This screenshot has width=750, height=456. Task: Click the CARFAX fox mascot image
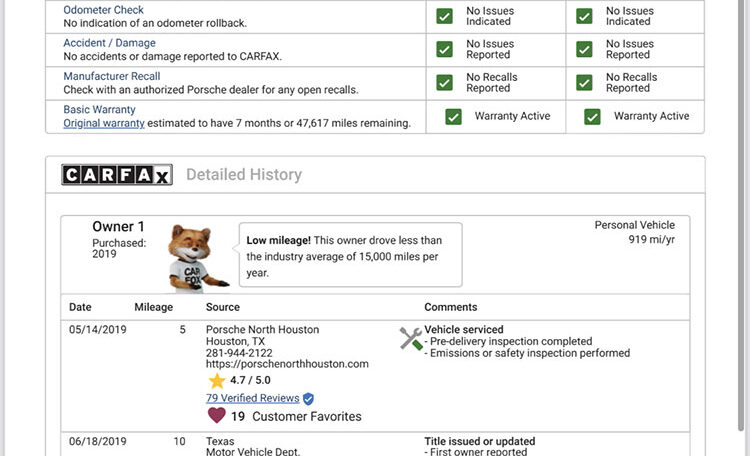pyautogui.click(x=196, y=256)
